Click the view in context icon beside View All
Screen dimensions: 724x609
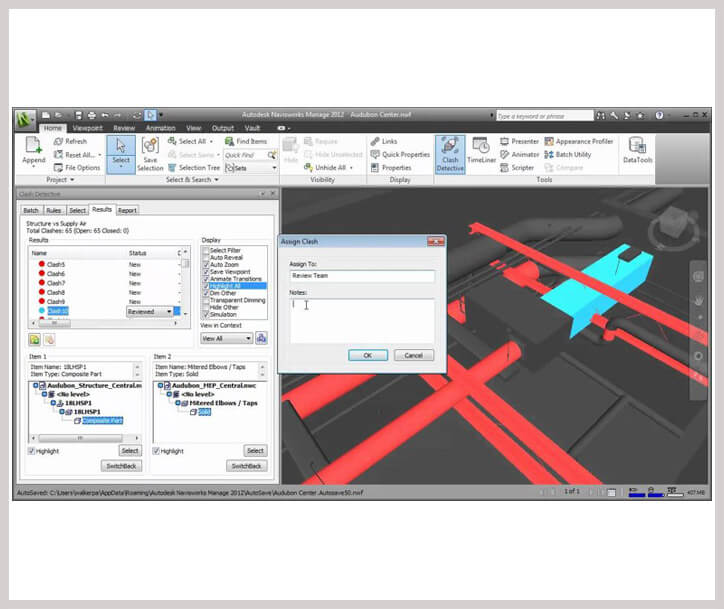(x=261, y=338)
